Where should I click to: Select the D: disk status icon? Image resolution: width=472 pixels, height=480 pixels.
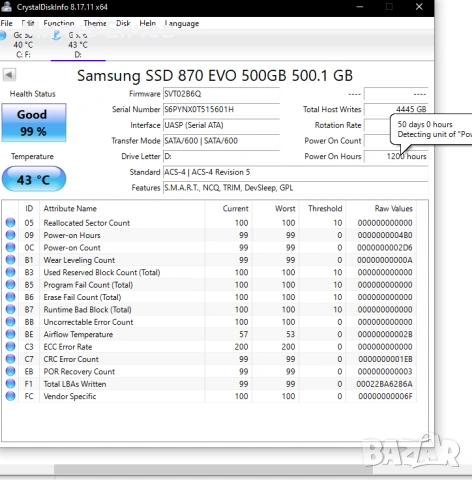tap(57, 35)
